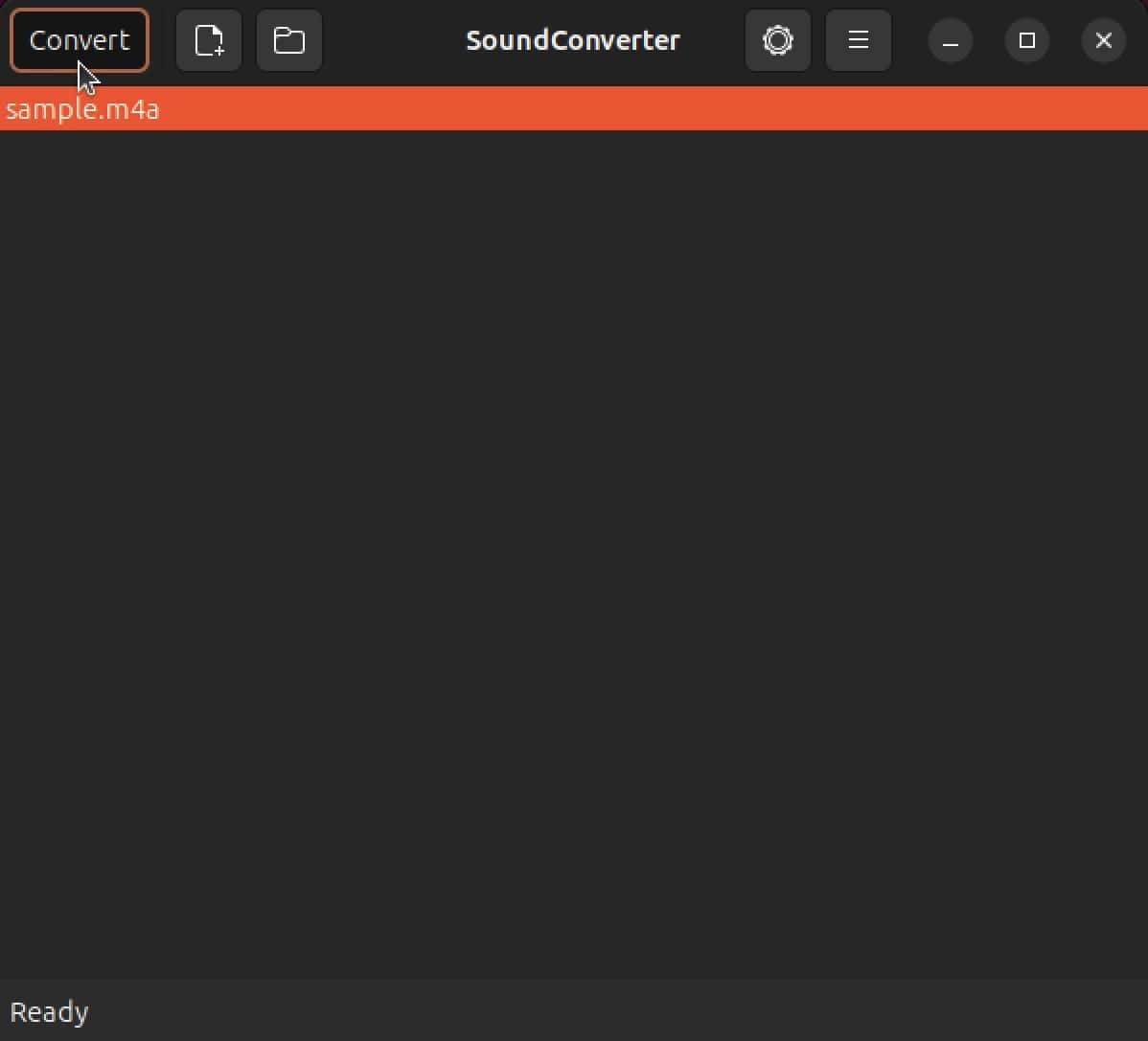Highlight the sample.m4a entry text
1148x1041 pixels.
click(82, 109)
